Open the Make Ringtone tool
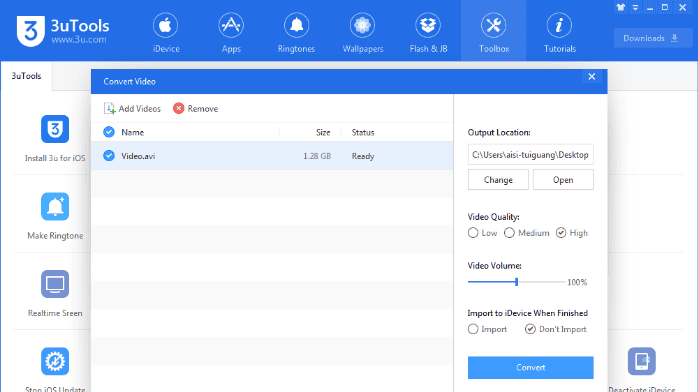The image size is (698, 392). point(55,216)
